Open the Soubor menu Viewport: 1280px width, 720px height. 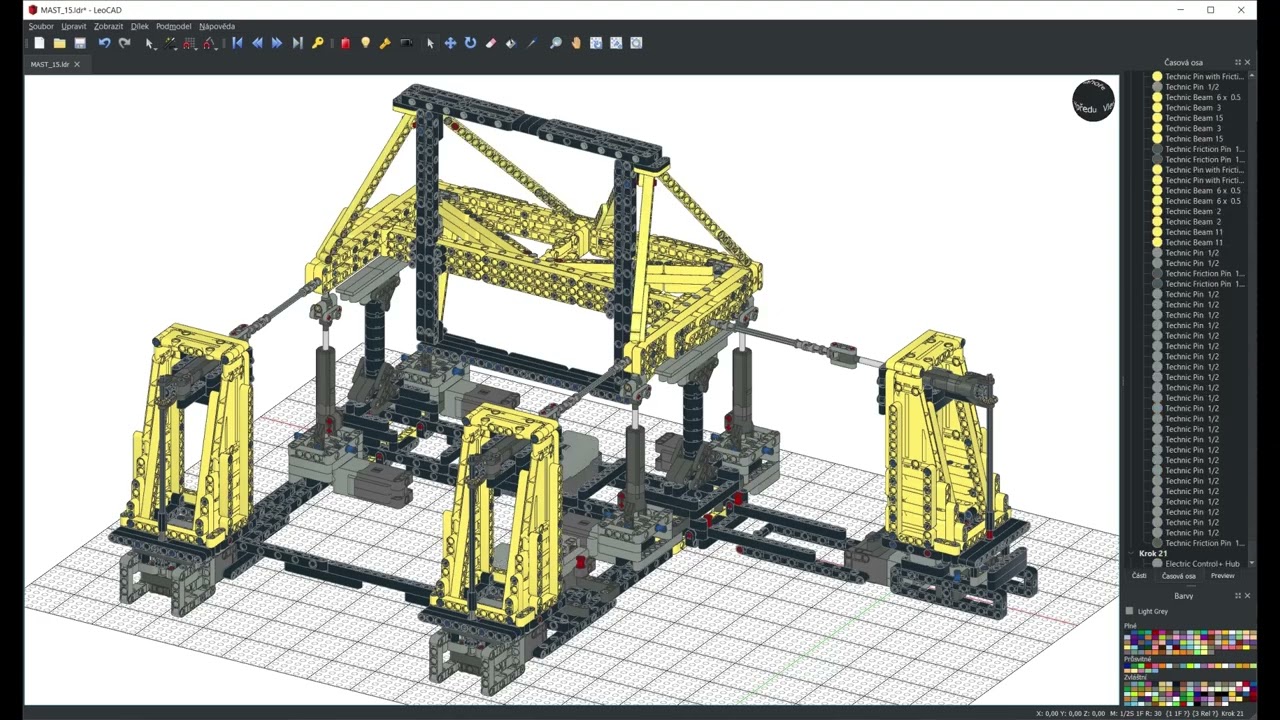[x=41, y=26]
